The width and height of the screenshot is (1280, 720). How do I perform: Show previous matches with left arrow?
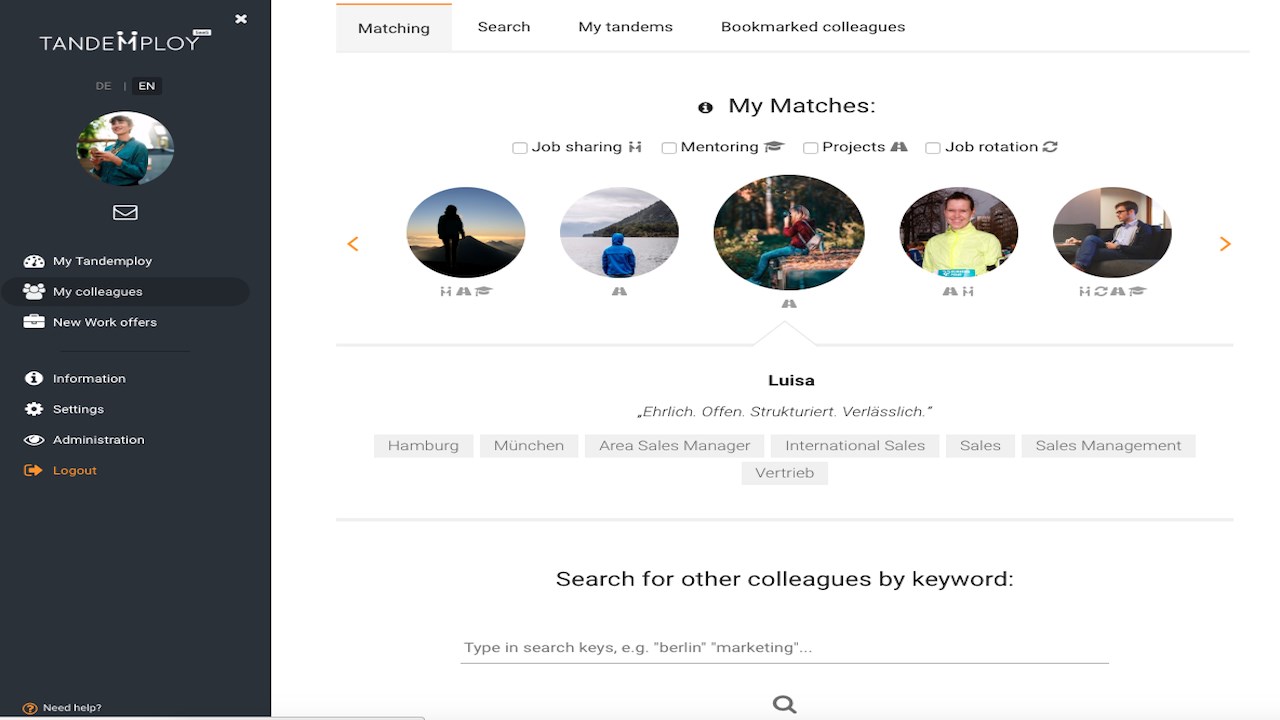[x=353, y=244]
